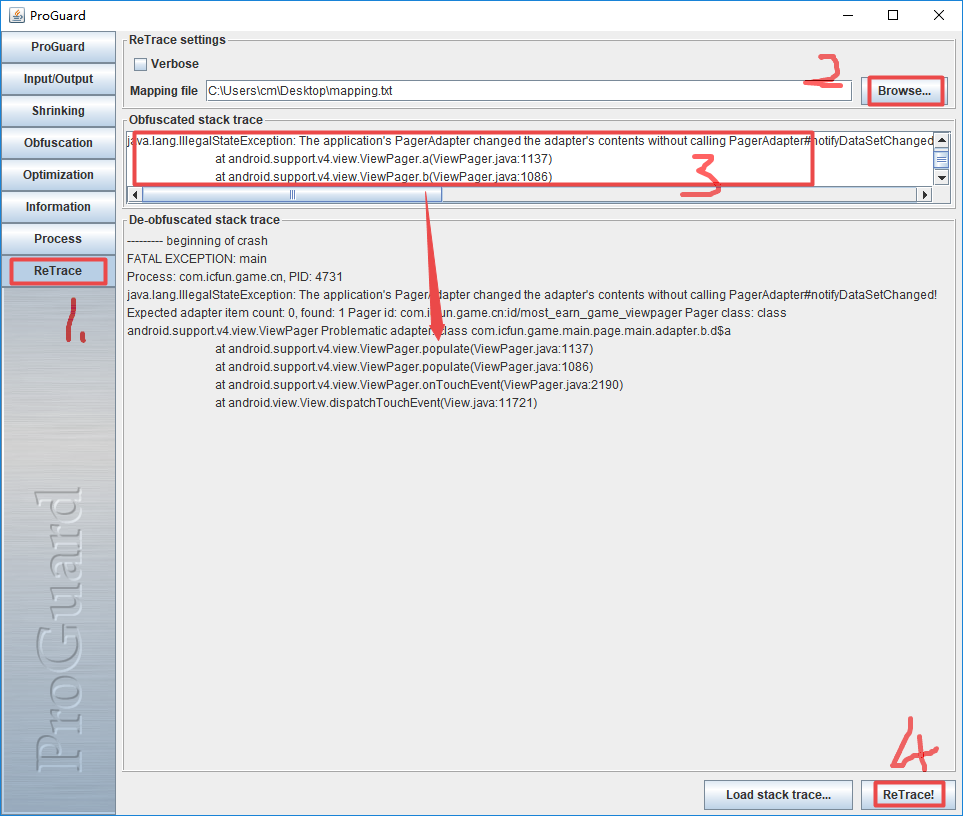
Task: Click the 'beginning of crash' line
Action: [x=197, y=241]
